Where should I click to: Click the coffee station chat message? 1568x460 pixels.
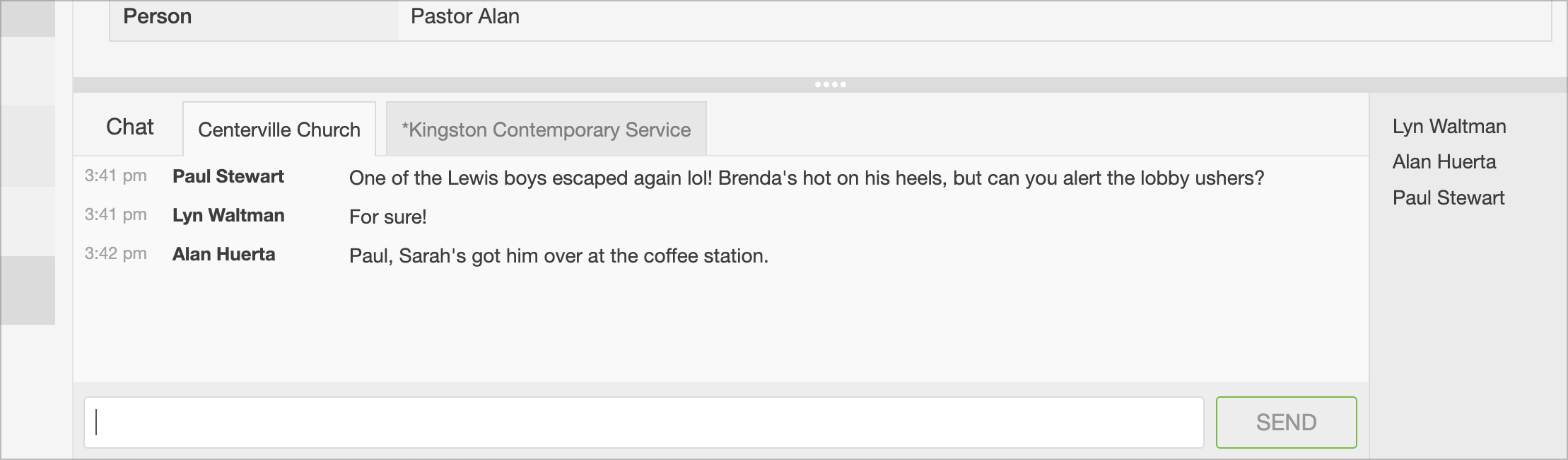pyautogui.click(x=558, y=255)
